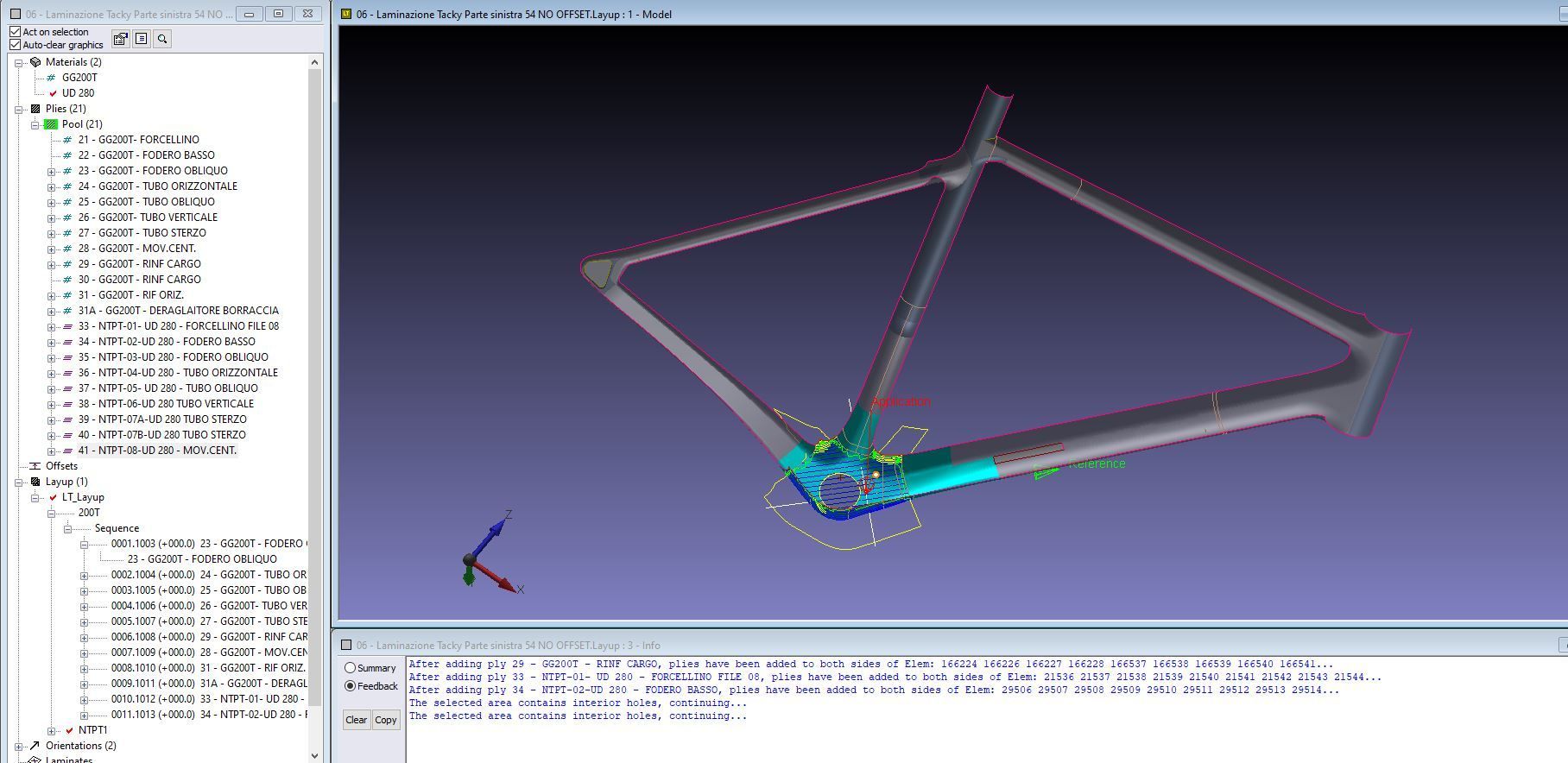This screenshot has width=1568, height=763.
Task: Click the red check icon of NTPT1
Action: (69, 730)
